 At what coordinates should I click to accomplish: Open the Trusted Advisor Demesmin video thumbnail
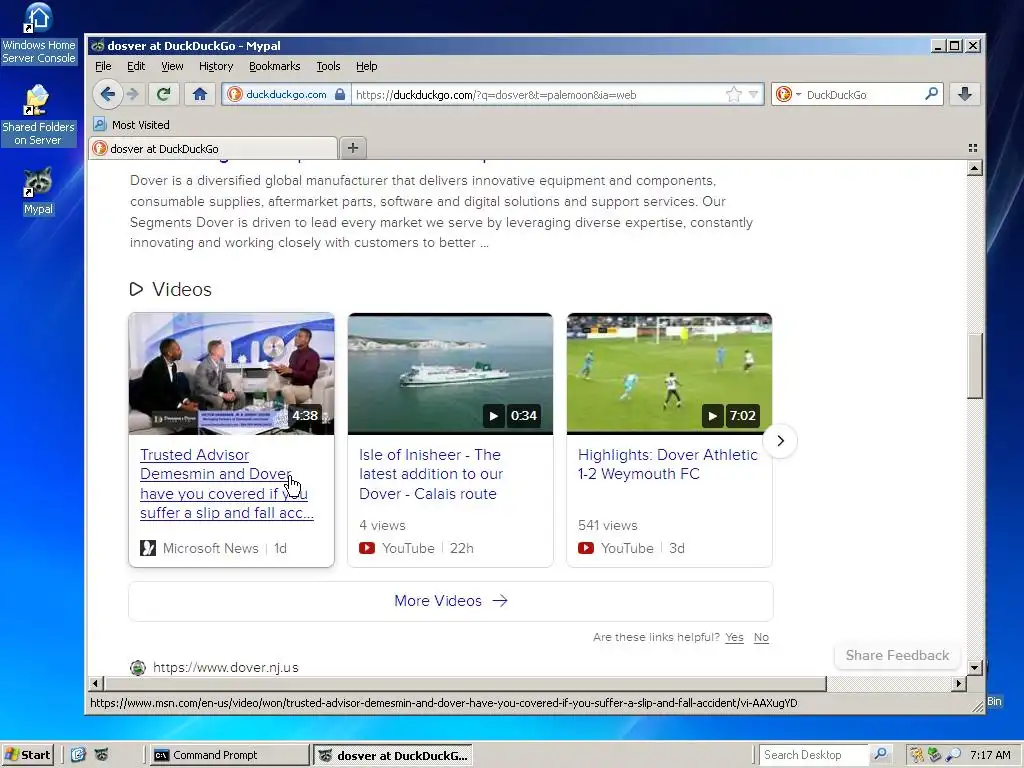[x=231, y=374]
